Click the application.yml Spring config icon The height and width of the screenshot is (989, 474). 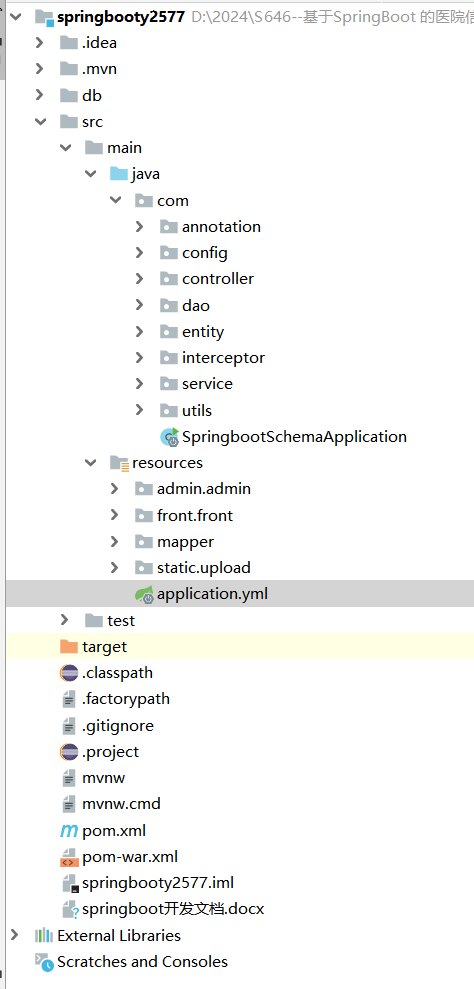[x=145, y=594]
